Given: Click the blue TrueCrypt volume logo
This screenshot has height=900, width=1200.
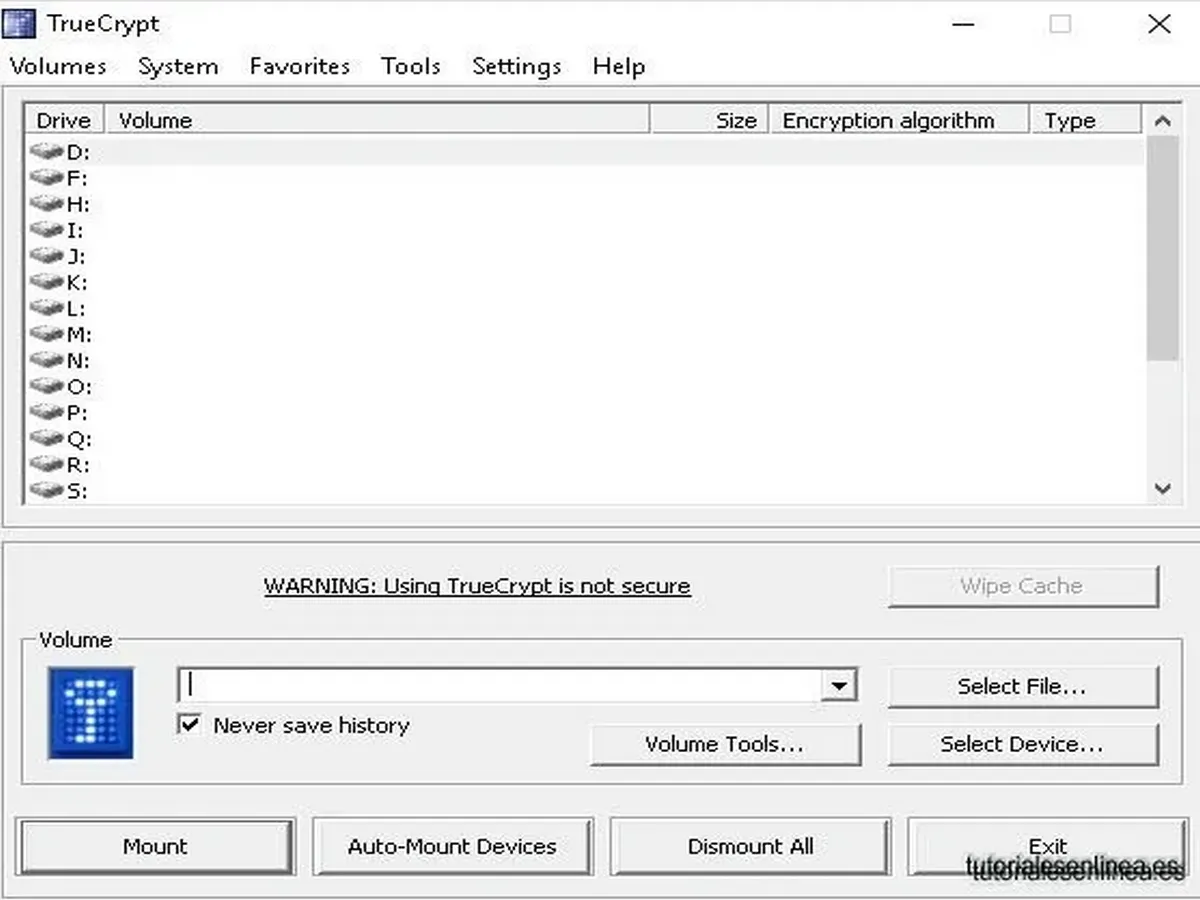Looking at the screenshot, I should click(91, 712).
